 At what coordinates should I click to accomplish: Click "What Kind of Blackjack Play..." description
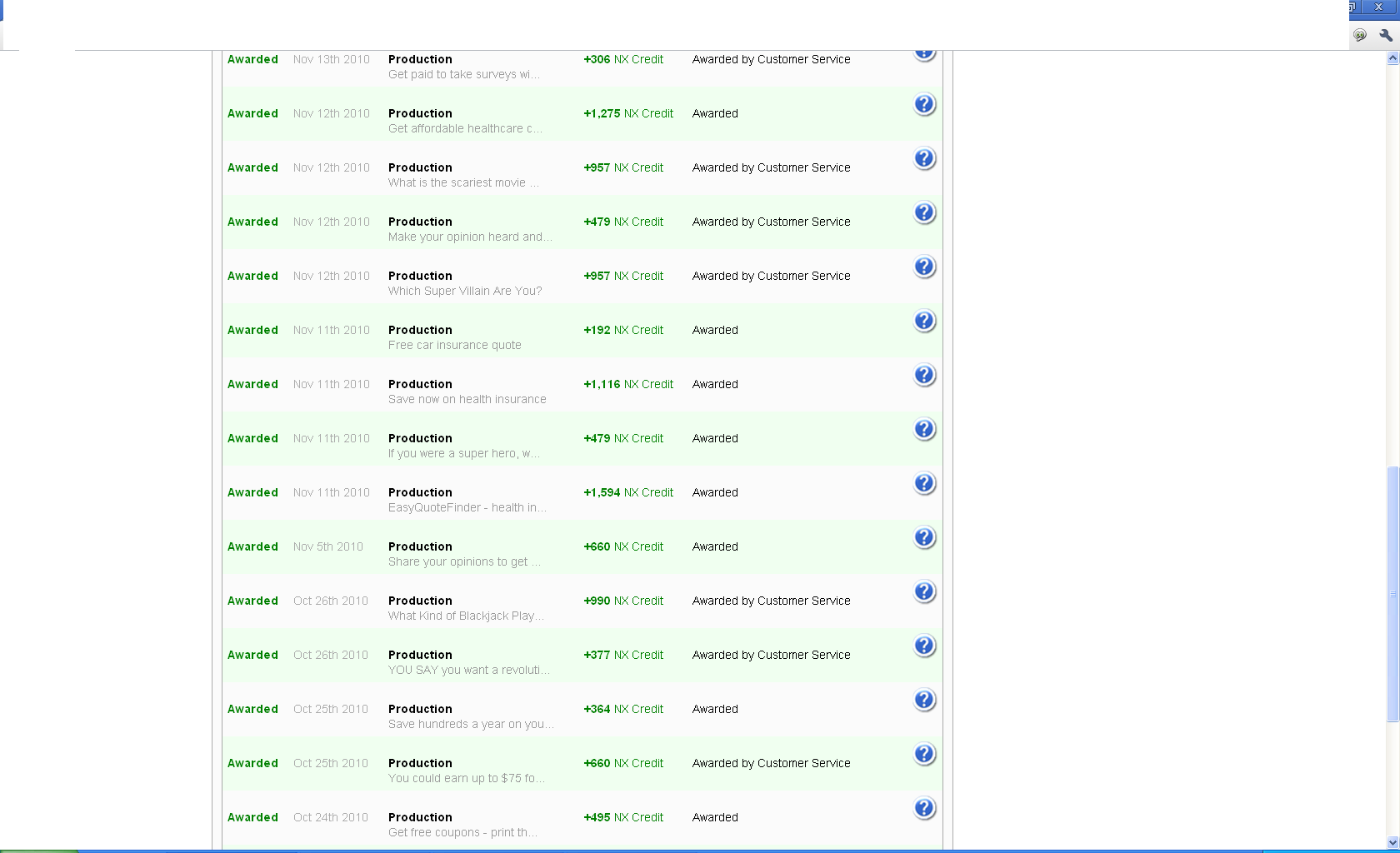(x=466, y=616)
